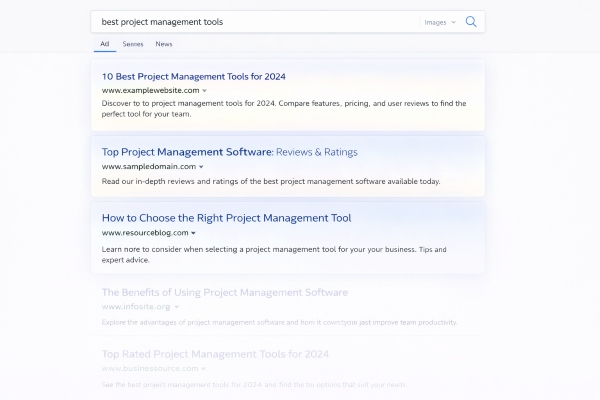Expand arrow next to www.examplewebsite.com

(x=205, y=91)
